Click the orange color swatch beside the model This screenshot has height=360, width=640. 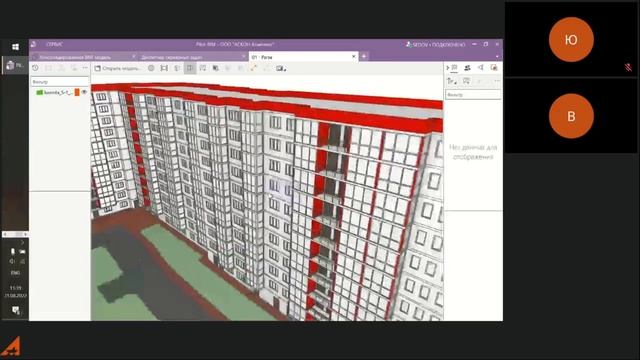pos(77,93)
